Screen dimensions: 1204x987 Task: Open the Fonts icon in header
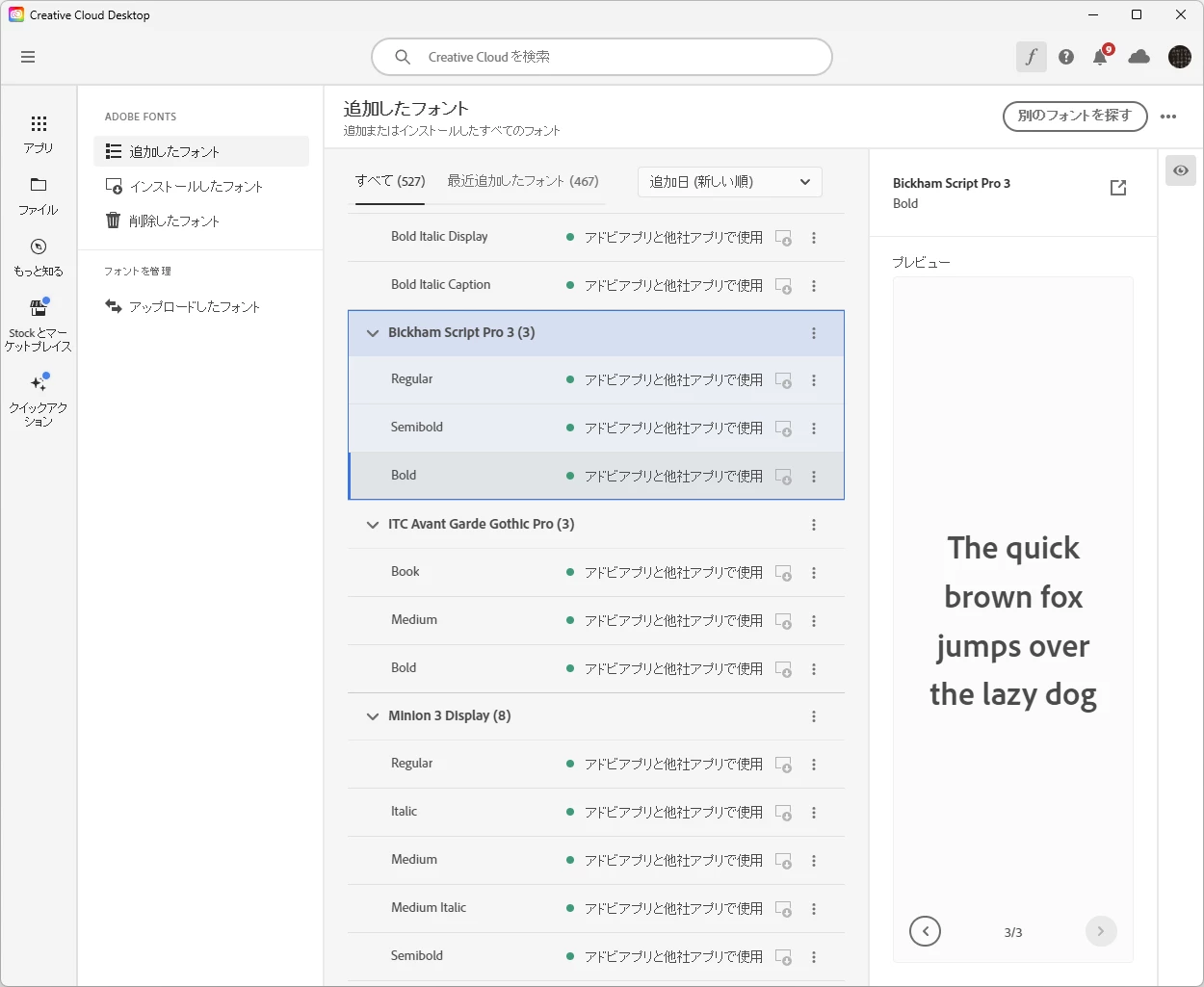[1032, 57]
